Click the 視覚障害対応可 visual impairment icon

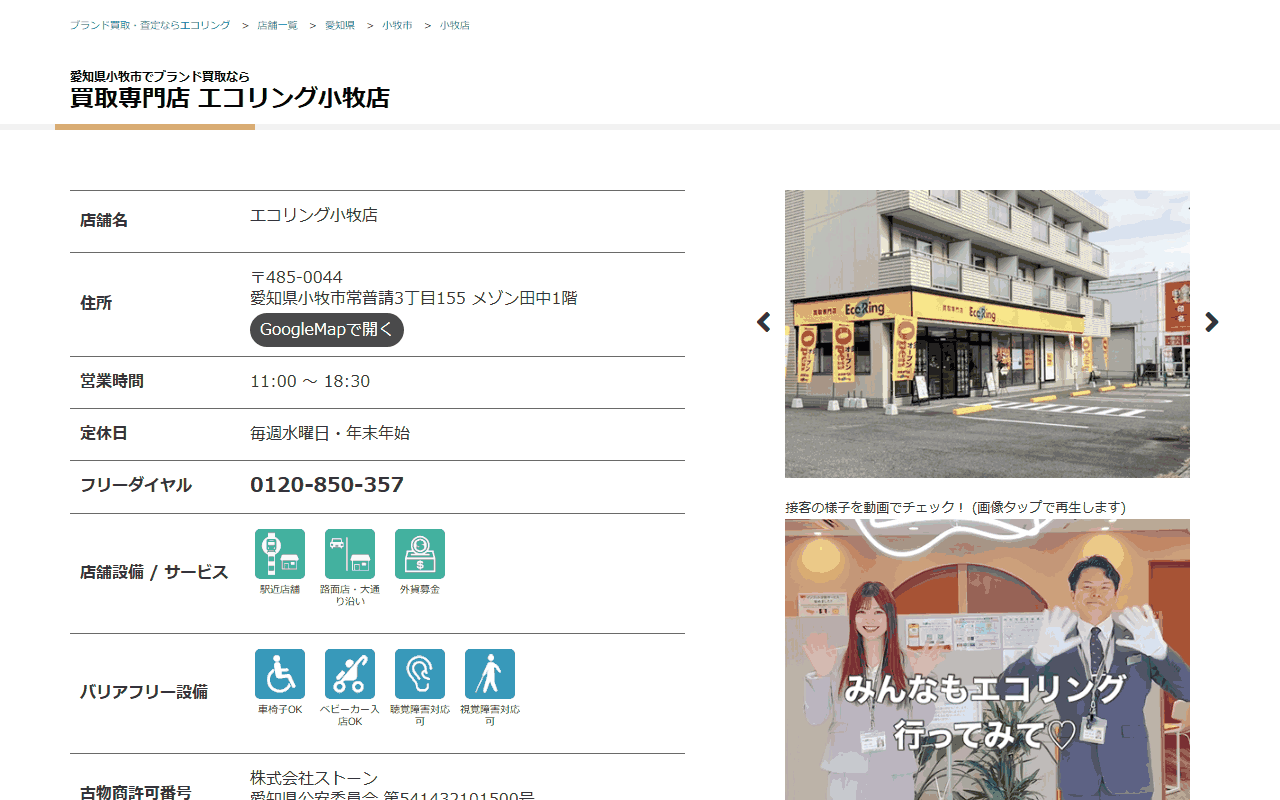(x=490, y=674)
